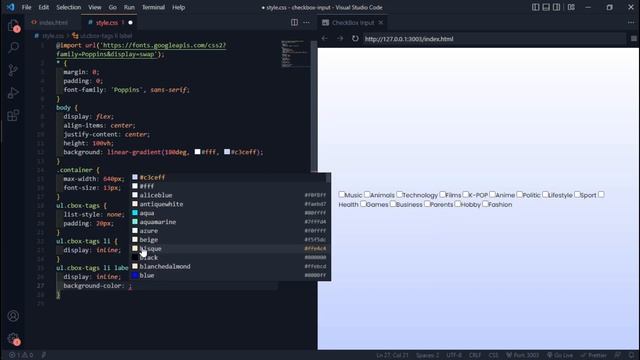This screenshot has height=360, width=640.
Task: Open the preview browser menu icon
Action: click(x=633, y=38)
